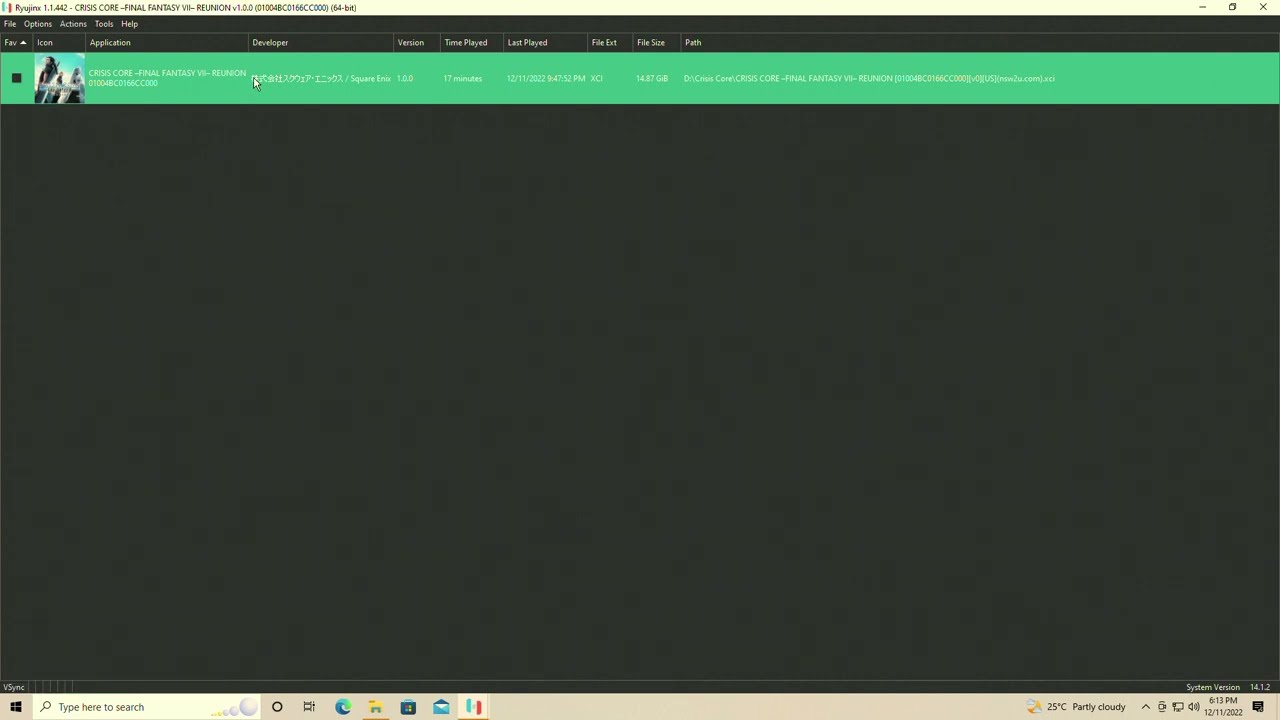Restore down the Ryujinx window
This screenshot has width=1280, height=720.
point(1233,7)
